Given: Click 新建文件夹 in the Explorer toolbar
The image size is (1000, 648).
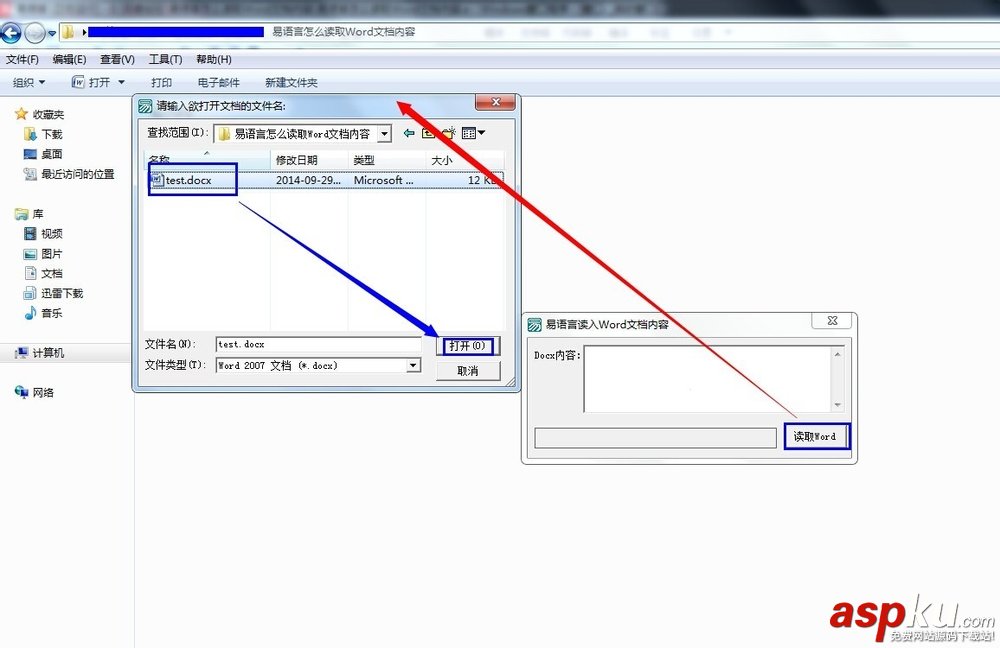Looking at the screenshot, I should pyautogui.click(x=291, y=82).
